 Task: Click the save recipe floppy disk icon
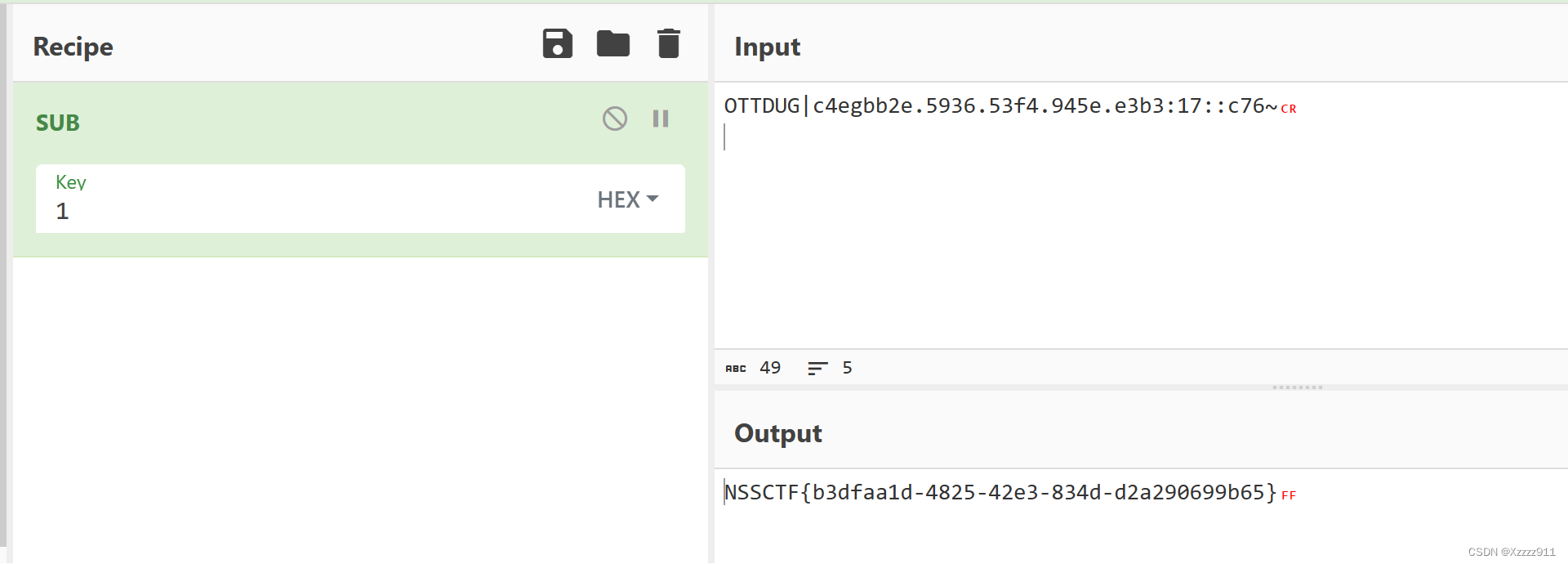tap(558, 44)
